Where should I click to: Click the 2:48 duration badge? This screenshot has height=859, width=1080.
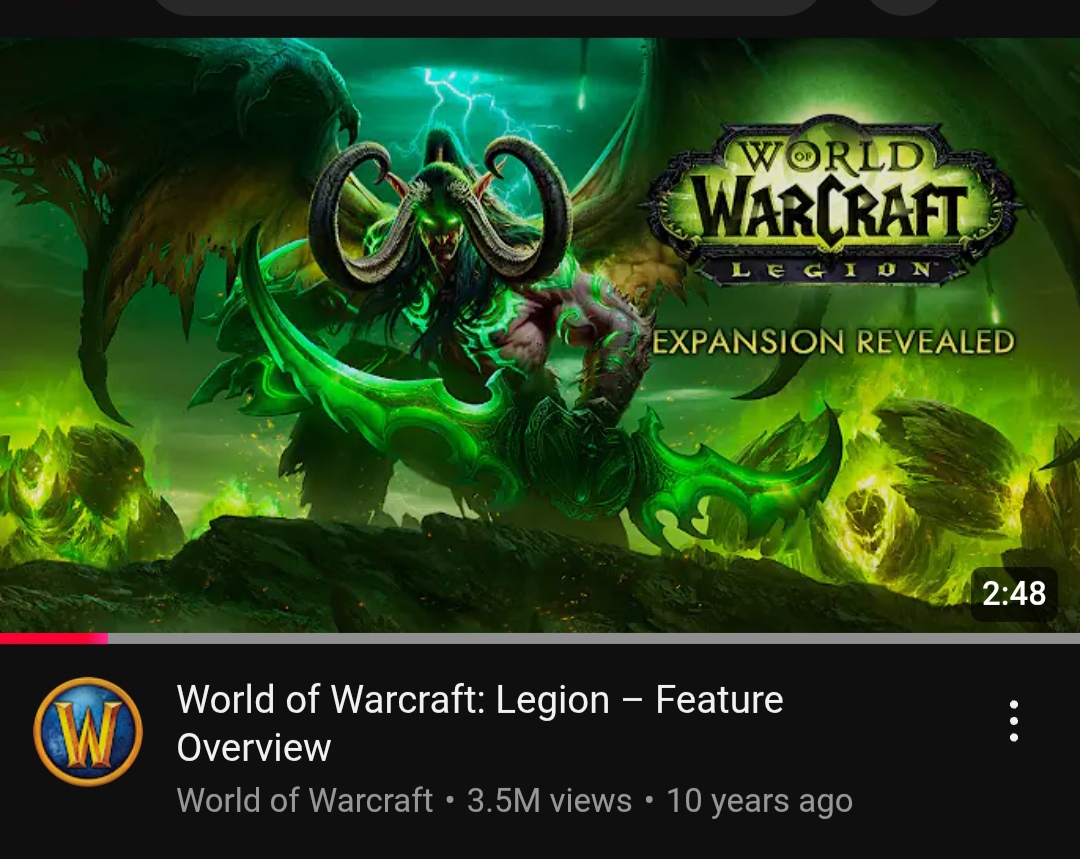(1014, 593)
